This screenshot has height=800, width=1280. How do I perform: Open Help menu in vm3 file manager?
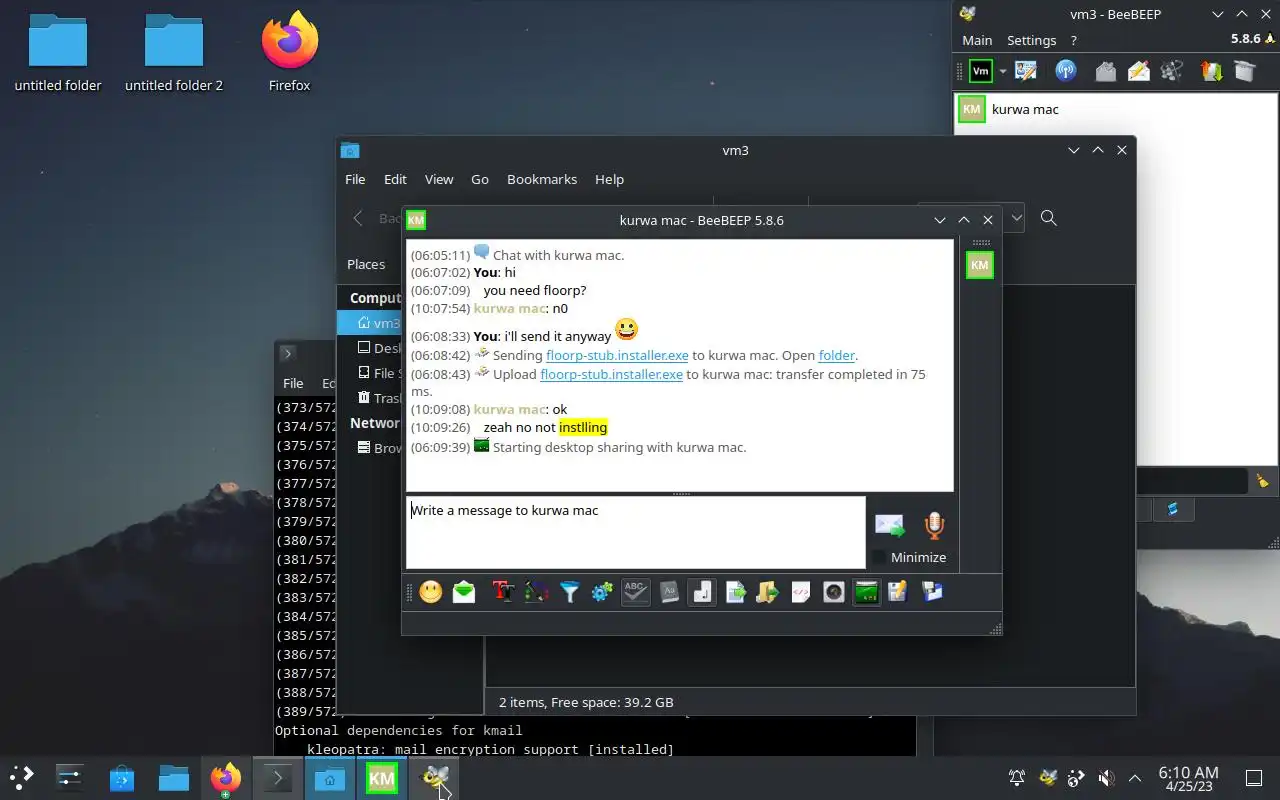[x=609, y=179]
